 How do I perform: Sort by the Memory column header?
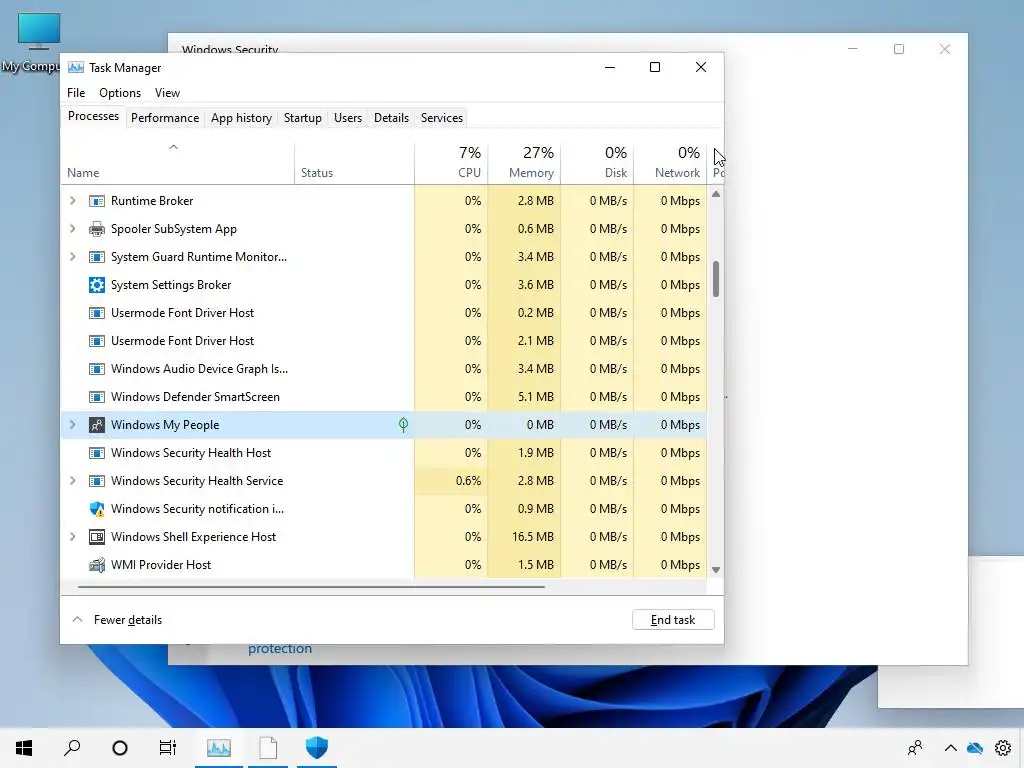[524, 163]
